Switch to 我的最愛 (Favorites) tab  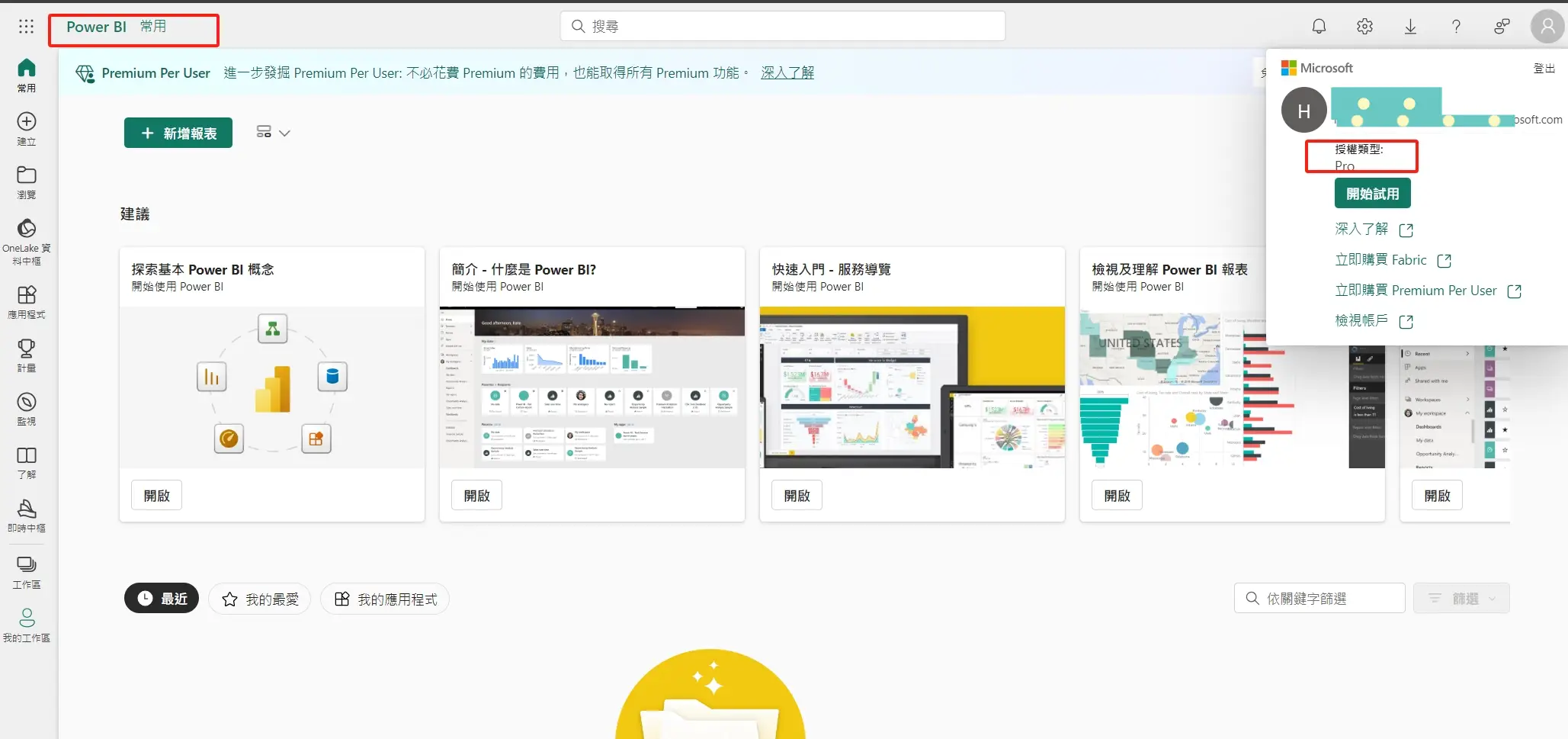(260, 599)
